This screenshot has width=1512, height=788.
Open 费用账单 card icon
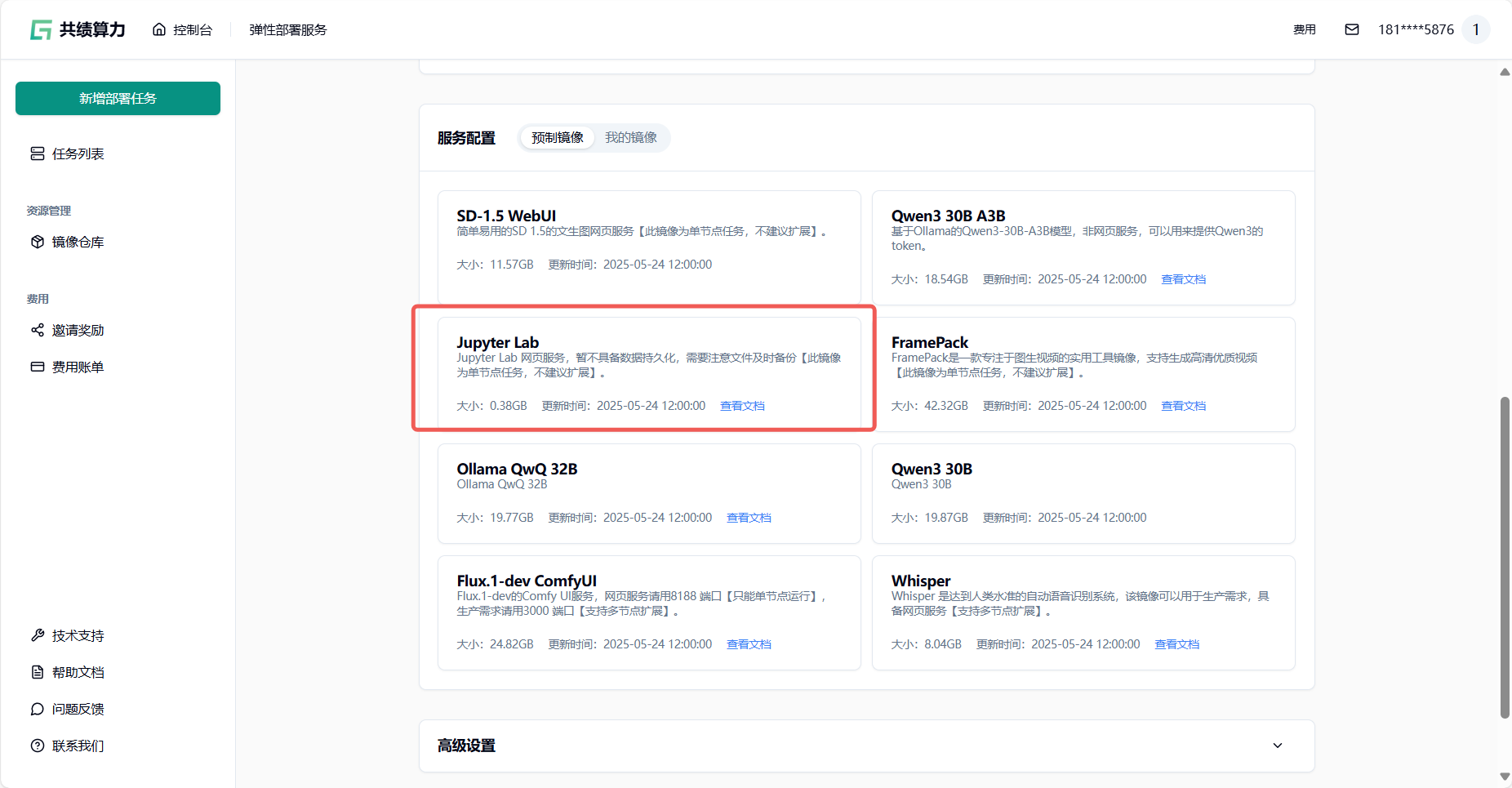pos(38,367)
